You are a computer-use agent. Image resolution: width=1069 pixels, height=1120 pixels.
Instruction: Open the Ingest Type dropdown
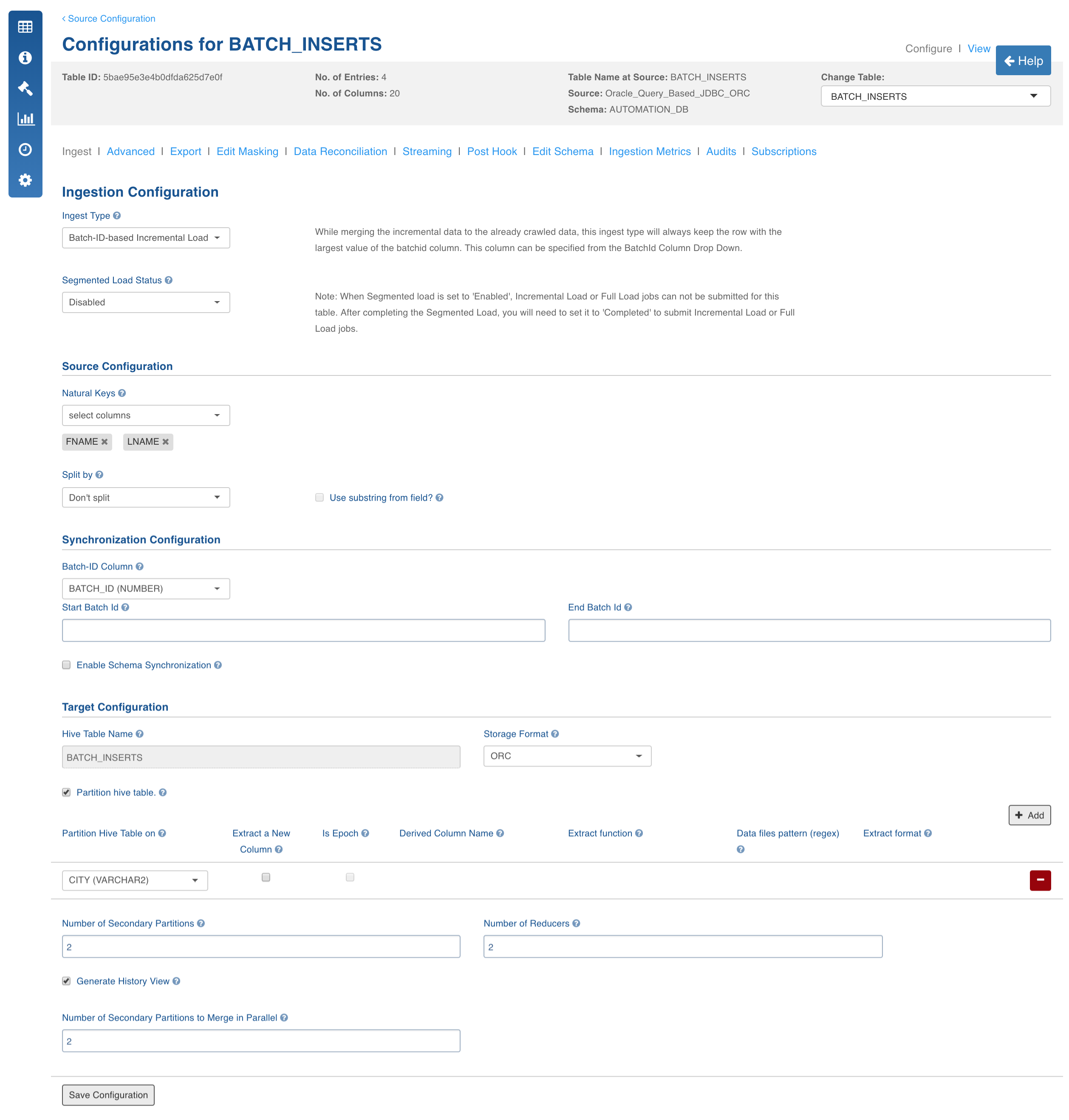click(146, 237)
